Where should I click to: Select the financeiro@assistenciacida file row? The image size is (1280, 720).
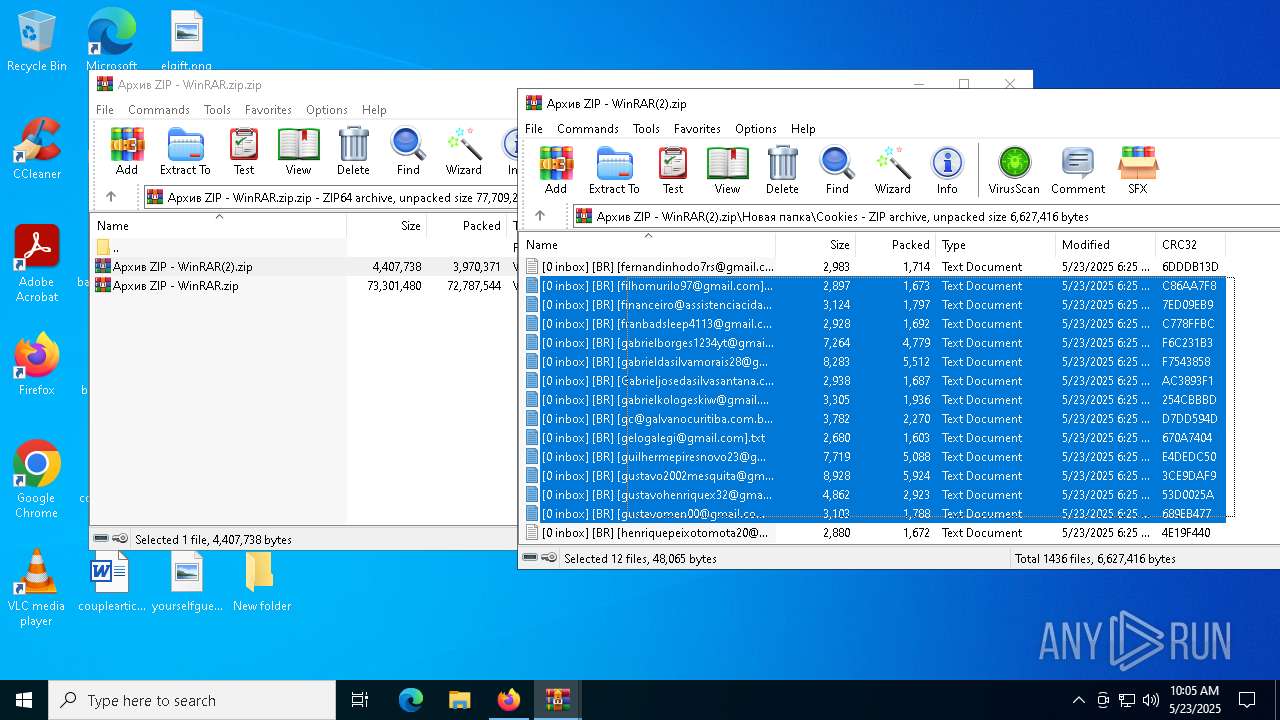point(873,305)
